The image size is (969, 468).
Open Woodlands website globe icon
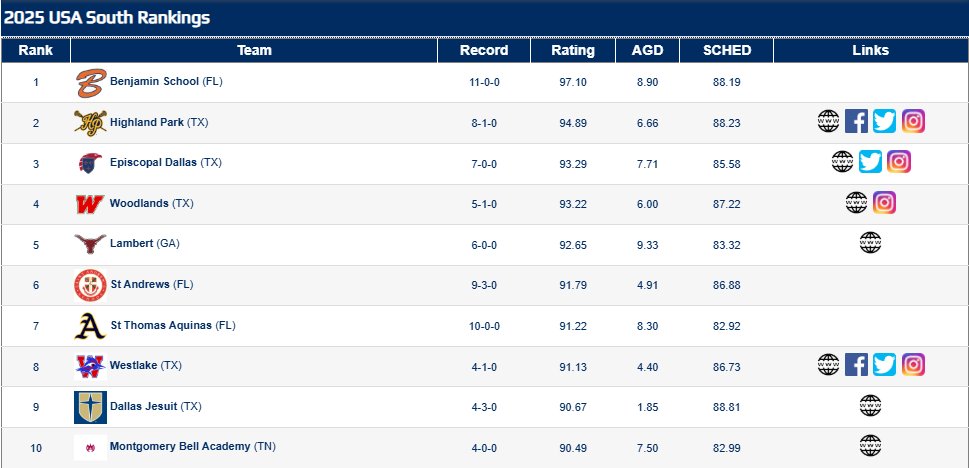856,202
